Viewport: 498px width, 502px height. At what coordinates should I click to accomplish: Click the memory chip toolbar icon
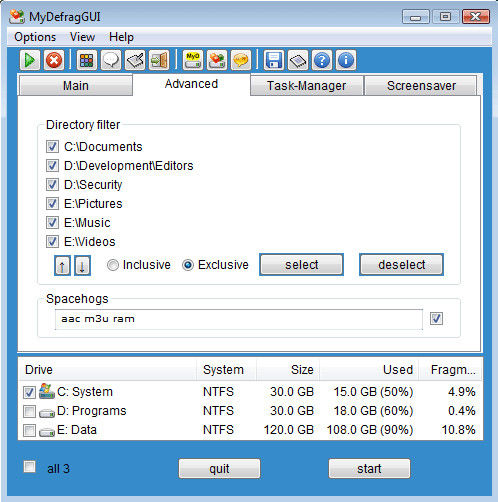click(x=298, y=60)
